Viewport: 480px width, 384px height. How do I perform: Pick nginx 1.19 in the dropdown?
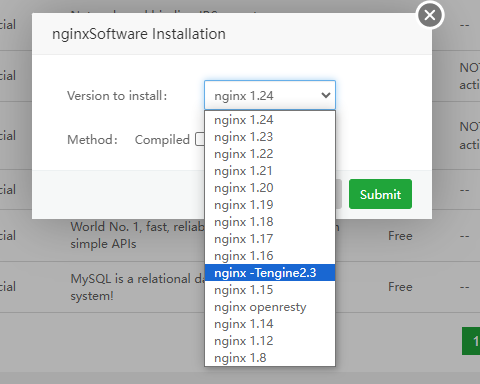(x=270, y=205)
